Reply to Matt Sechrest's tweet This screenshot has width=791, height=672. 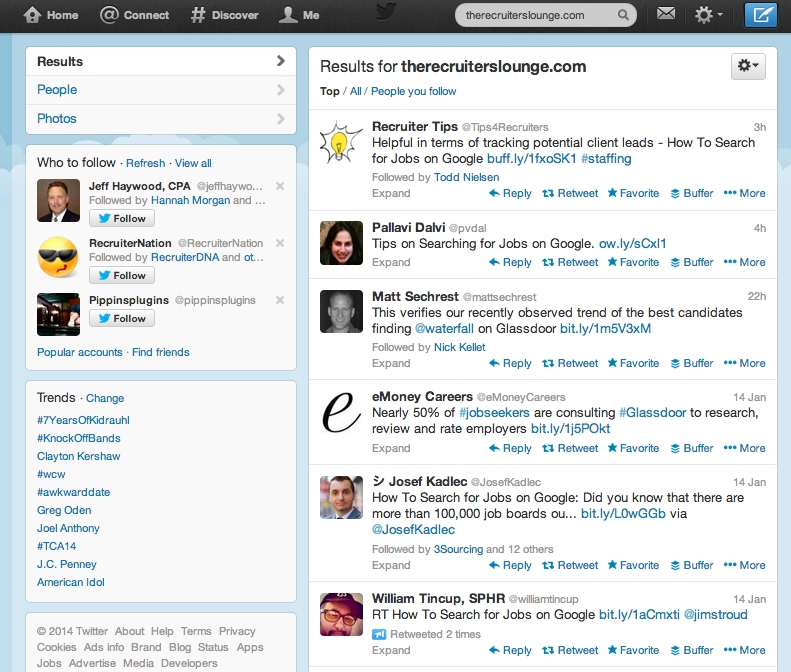point(510,363)
